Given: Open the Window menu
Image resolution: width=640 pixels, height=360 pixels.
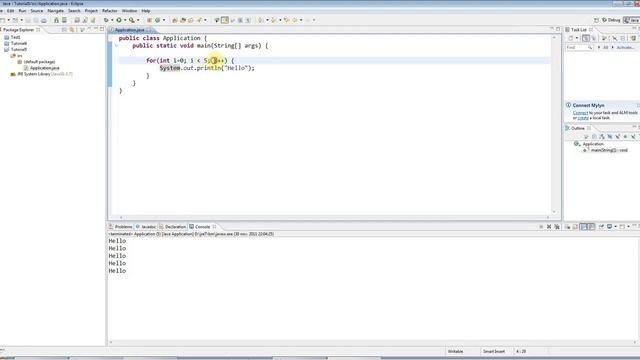Looking at the screenshot, I should (129, 11).
